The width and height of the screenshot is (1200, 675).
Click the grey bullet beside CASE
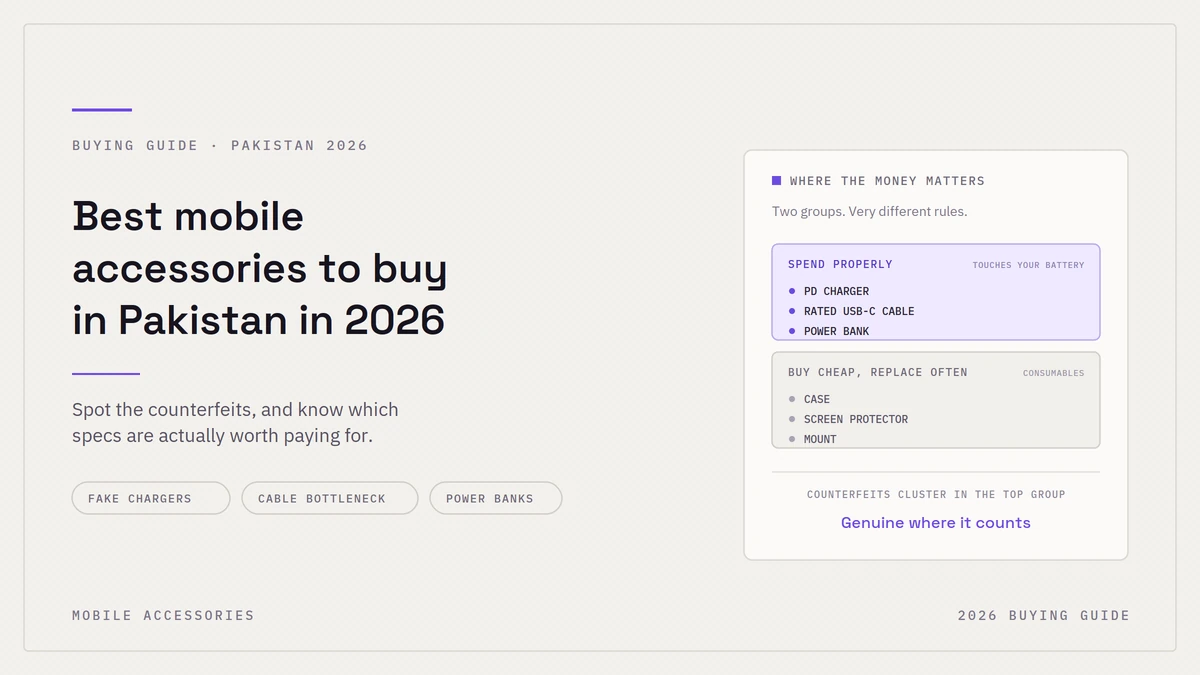click(x=792, y=399)
